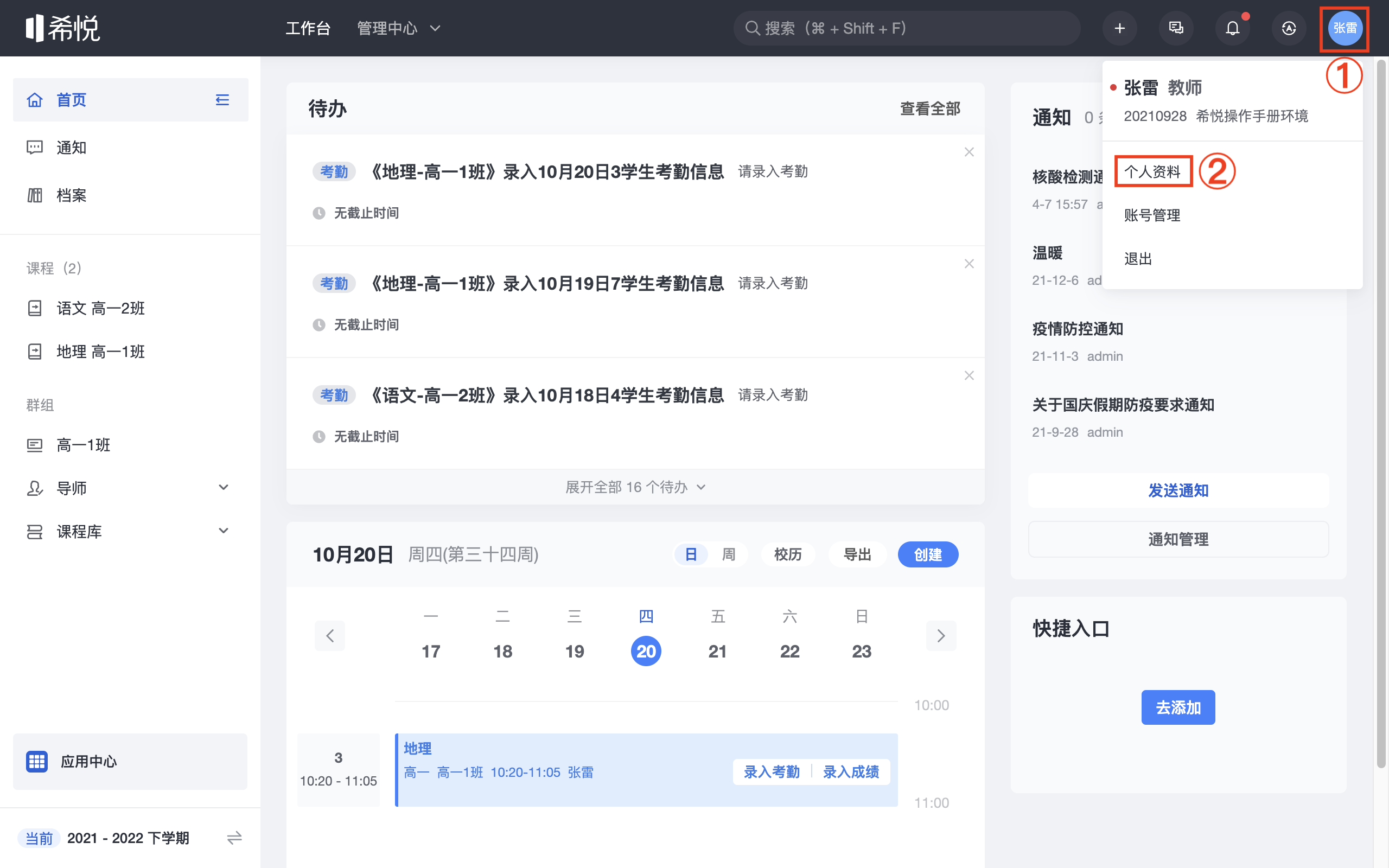
Task: Click the 张雷 avatar icon
Action: click(x=1344, y=28)
